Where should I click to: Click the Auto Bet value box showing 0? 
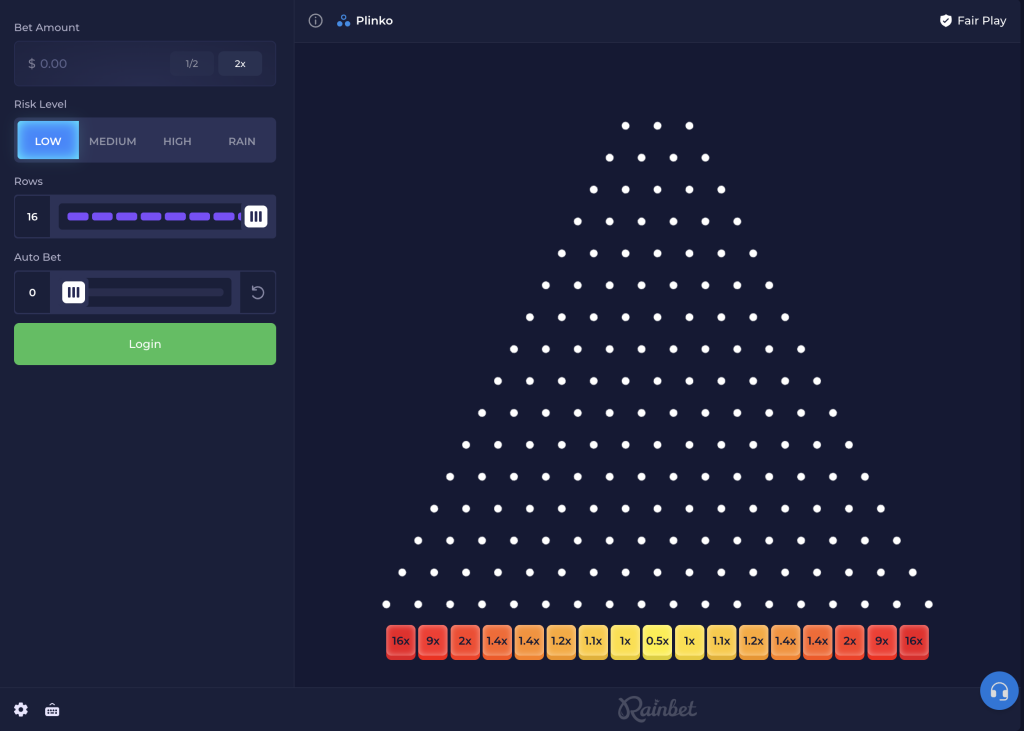[x=32, y=293]
